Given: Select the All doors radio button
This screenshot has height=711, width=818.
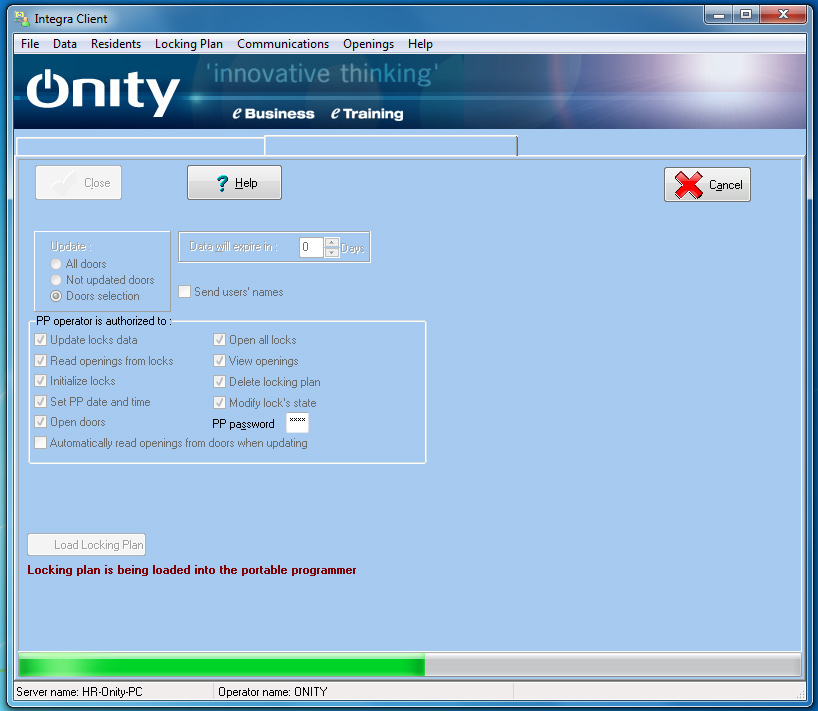Looking at the screenshot, I should point(56,264).
